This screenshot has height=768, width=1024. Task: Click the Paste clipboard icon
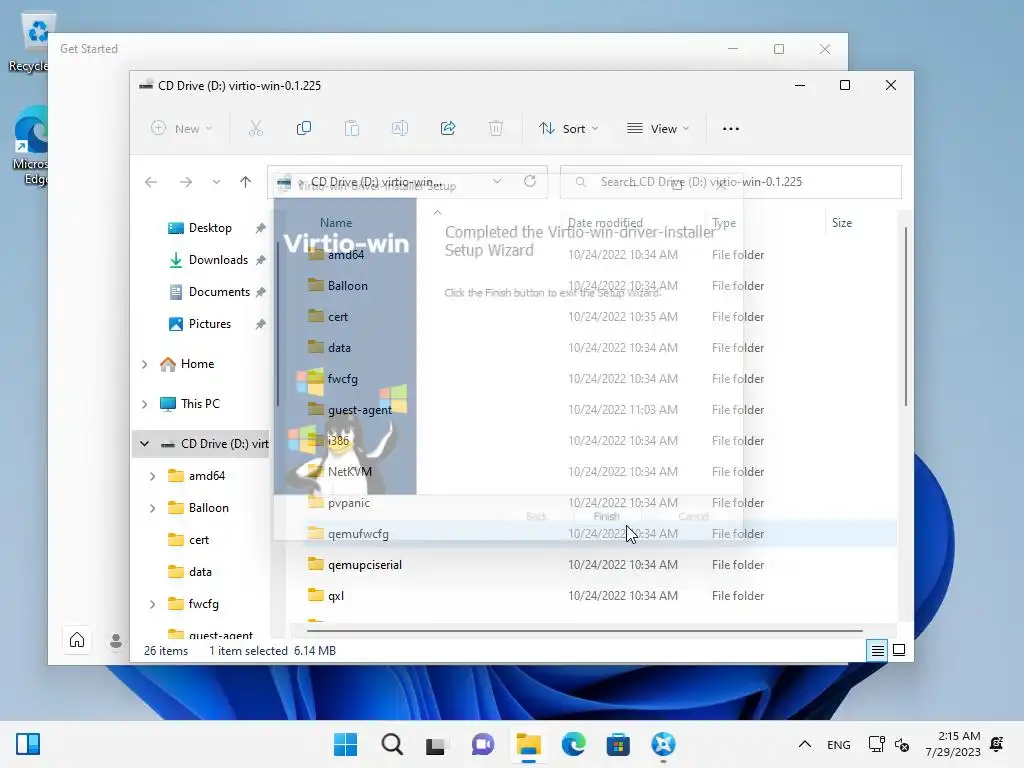tap(352, 129)
